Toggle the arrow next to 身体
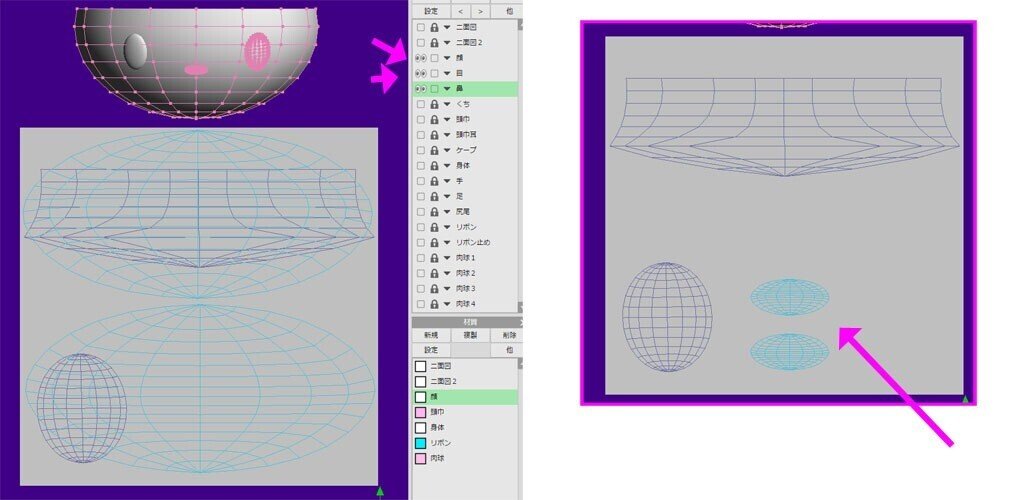 [x=447, y=165]
